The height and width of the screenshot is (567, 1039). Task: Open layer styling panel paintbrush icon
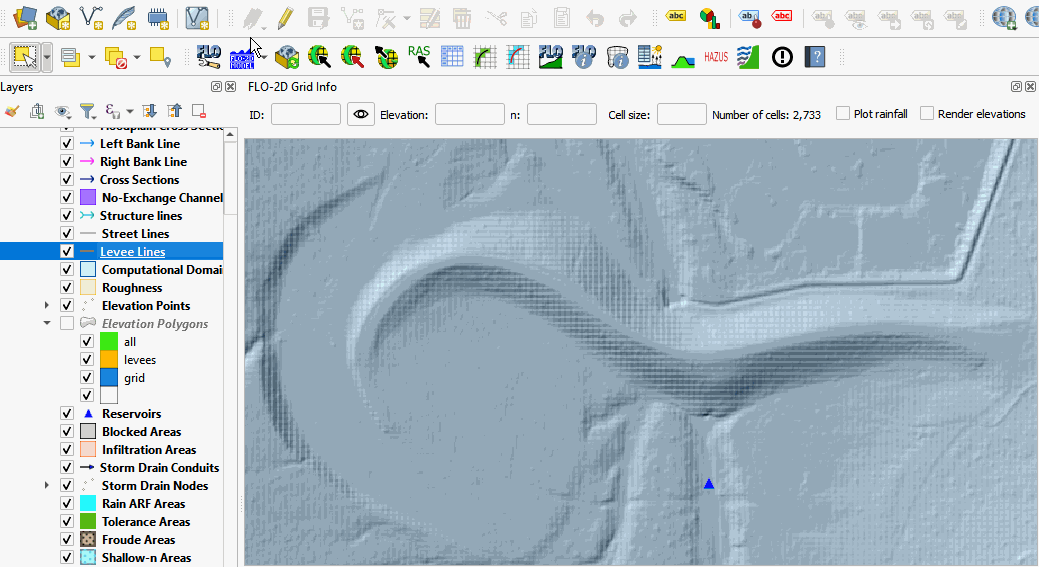coord(12,111)
